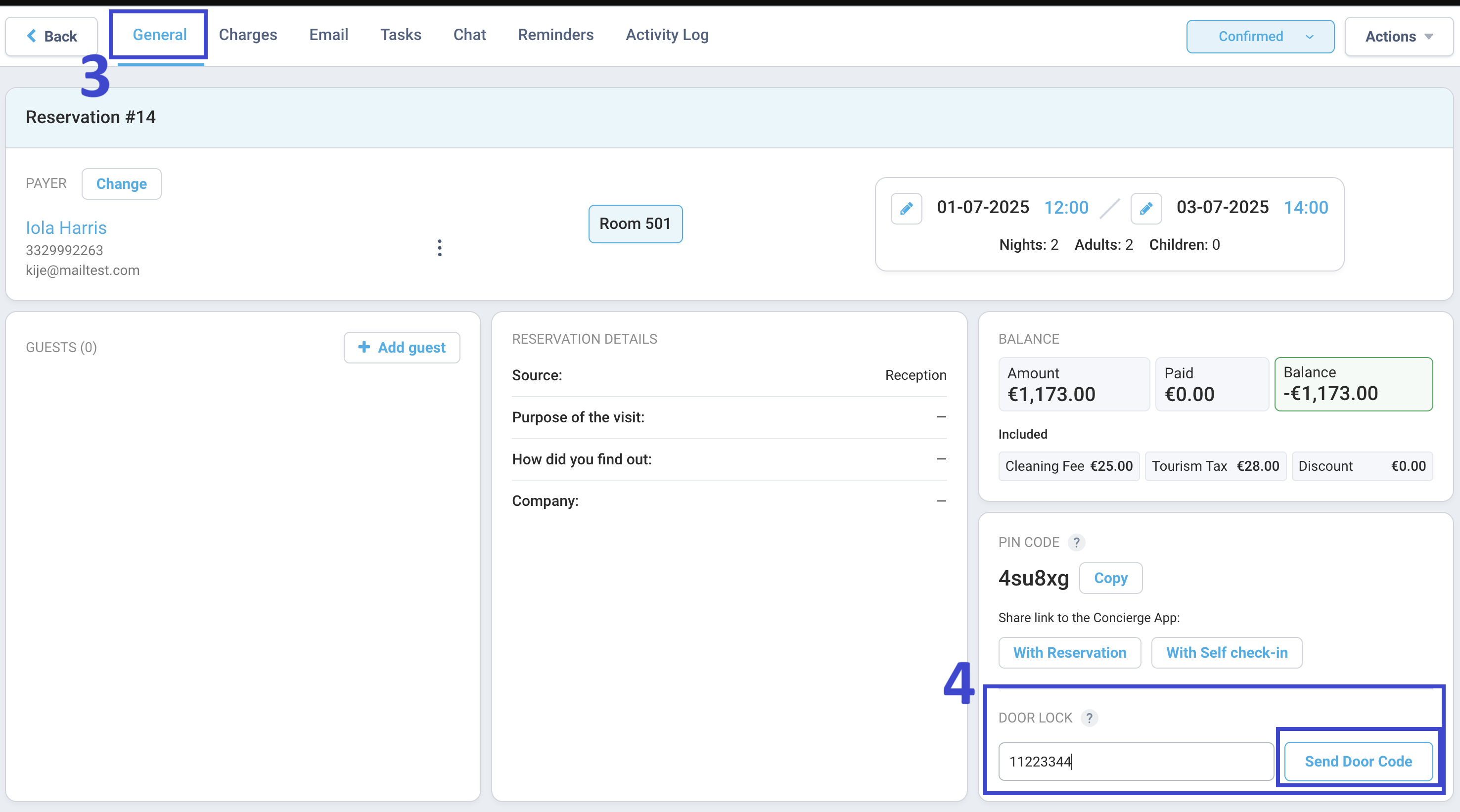Click the check-in time 12:00
The image size is (1460, 812).
[1066, 207]
